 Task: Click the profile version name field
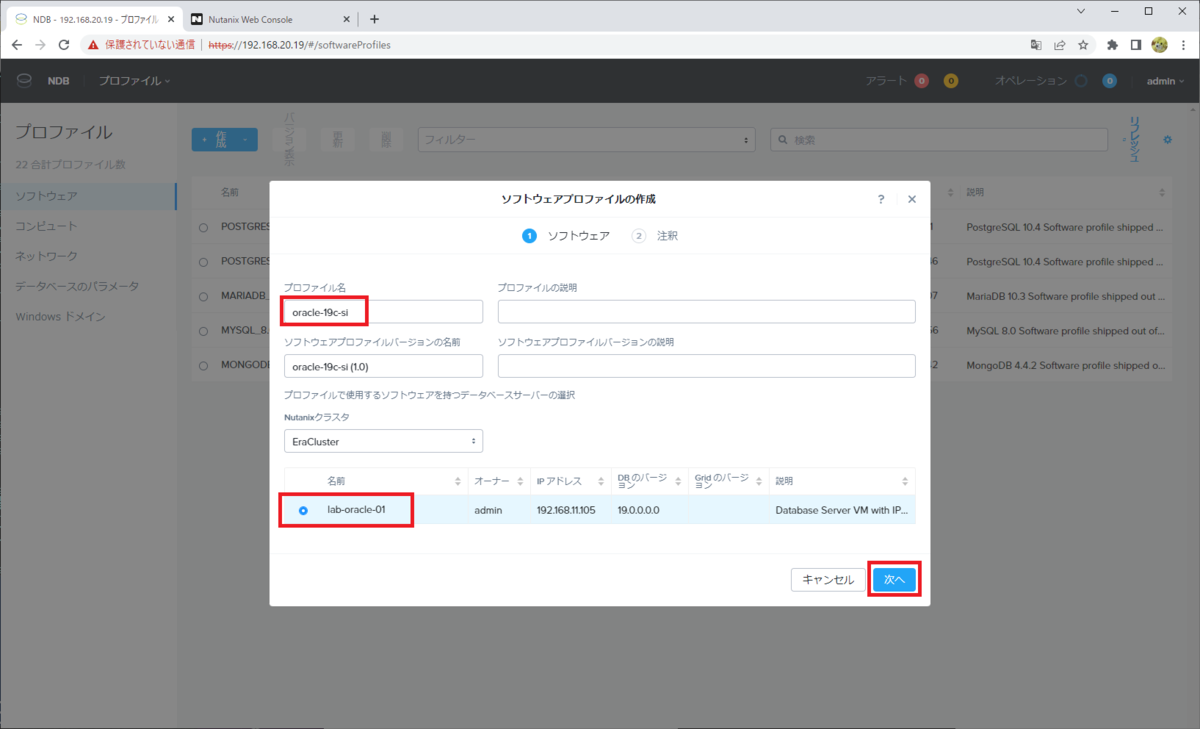383,366
